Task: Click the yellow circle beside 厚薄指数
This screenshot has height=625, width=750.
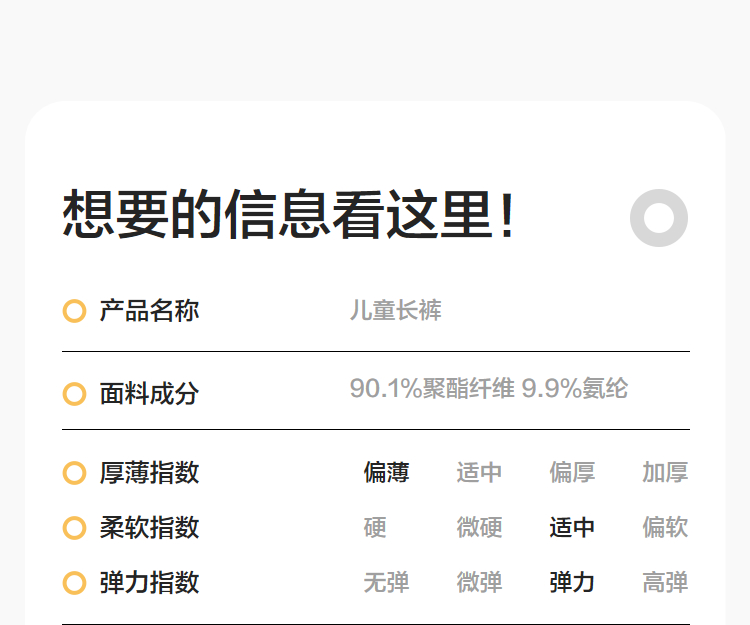Action: pyautogui.click(x=74, y=472)
